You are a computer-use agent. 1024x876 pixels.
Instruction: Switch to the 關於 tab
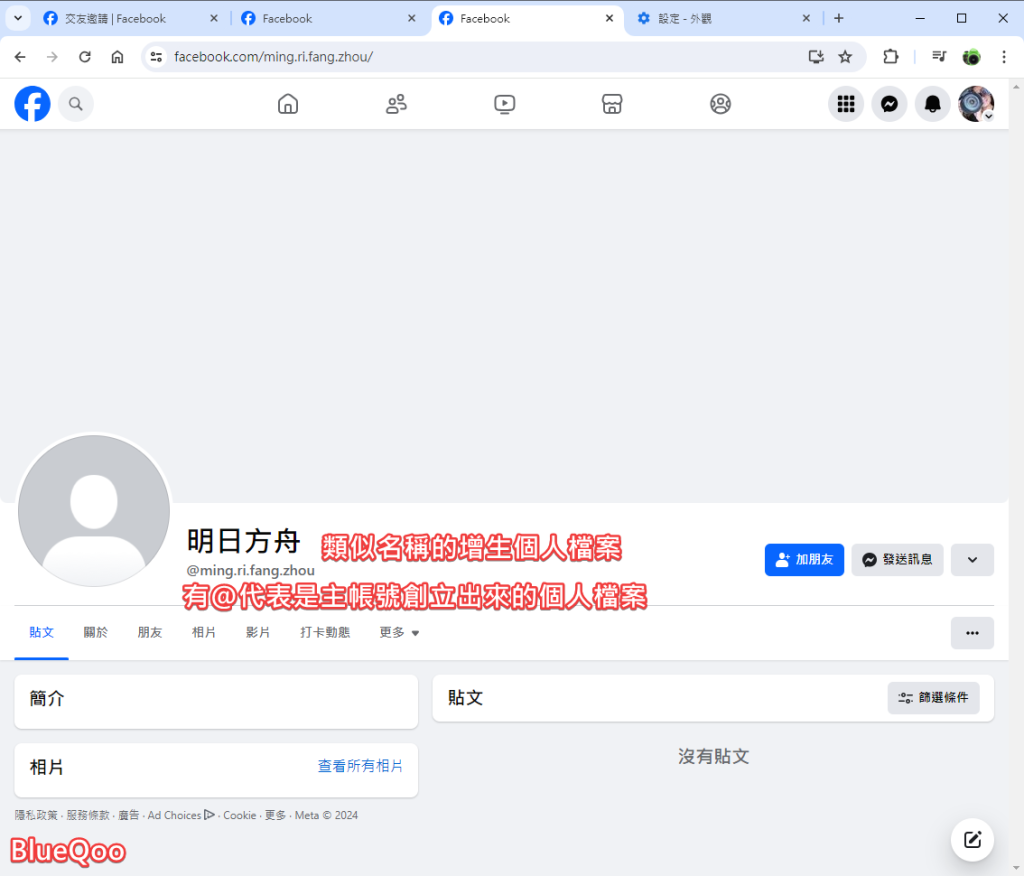click(96, 633)
